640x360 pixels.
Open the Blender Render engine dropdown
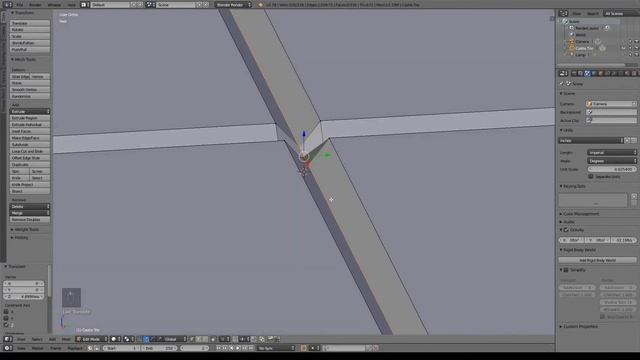click(x=233, y=4)
